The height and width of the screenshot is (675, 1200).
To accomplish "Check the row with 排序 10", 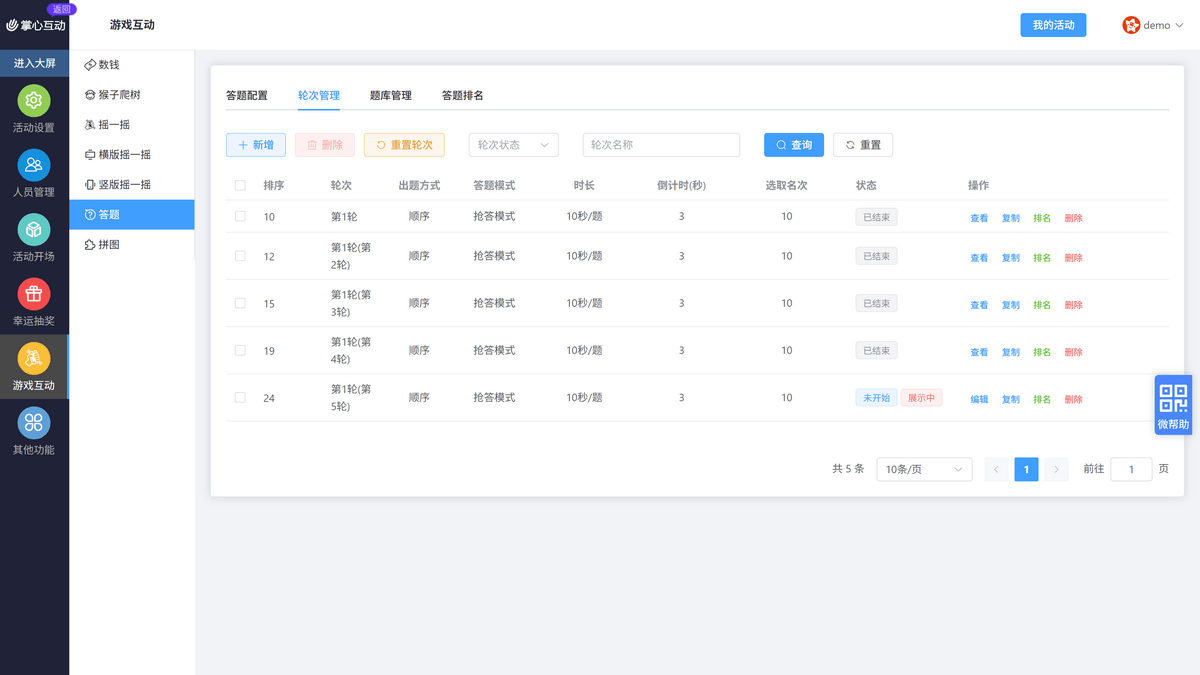I will (240, 216).
